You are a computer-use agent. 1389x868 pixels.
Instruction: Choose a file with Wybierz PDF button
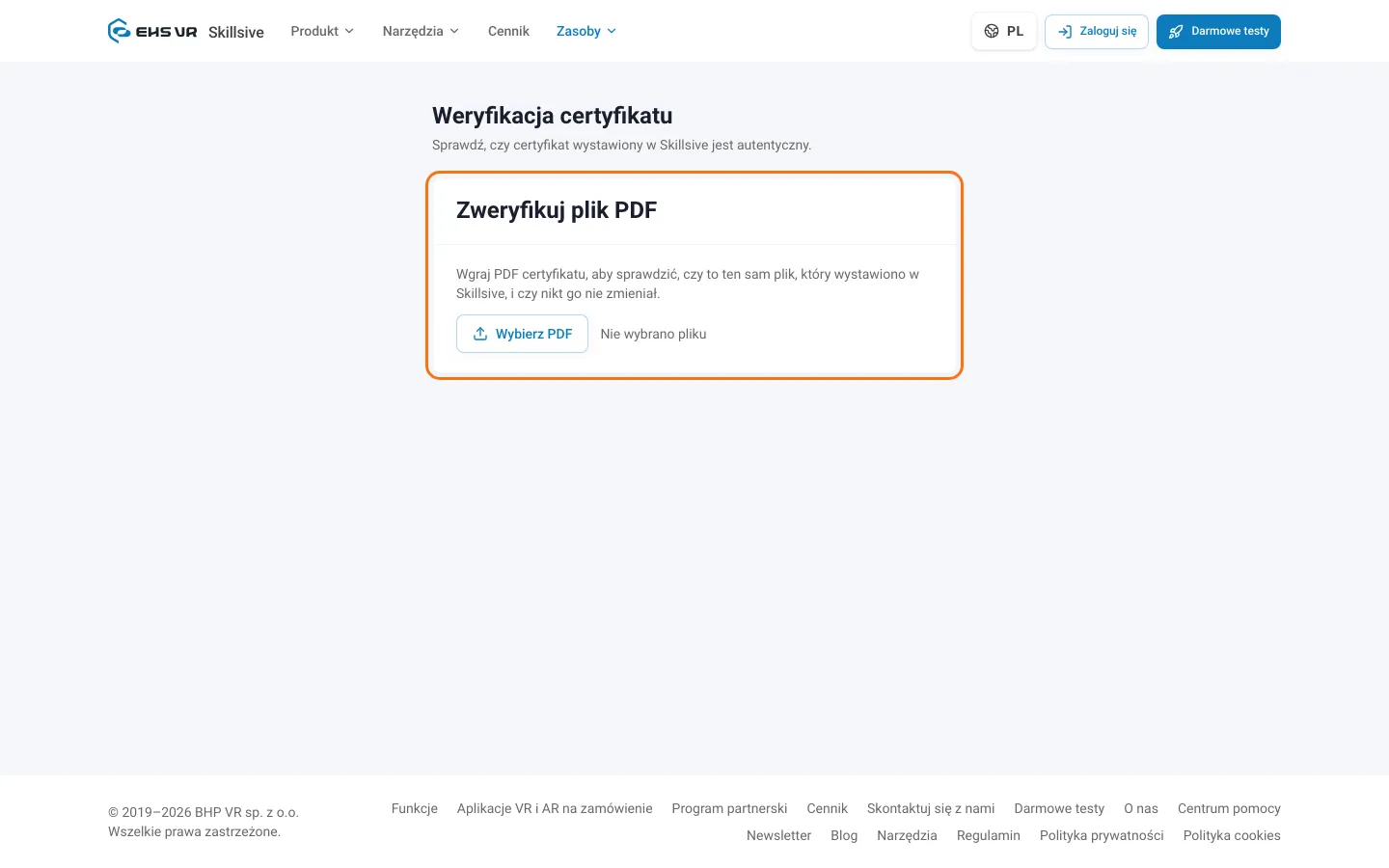522,334
